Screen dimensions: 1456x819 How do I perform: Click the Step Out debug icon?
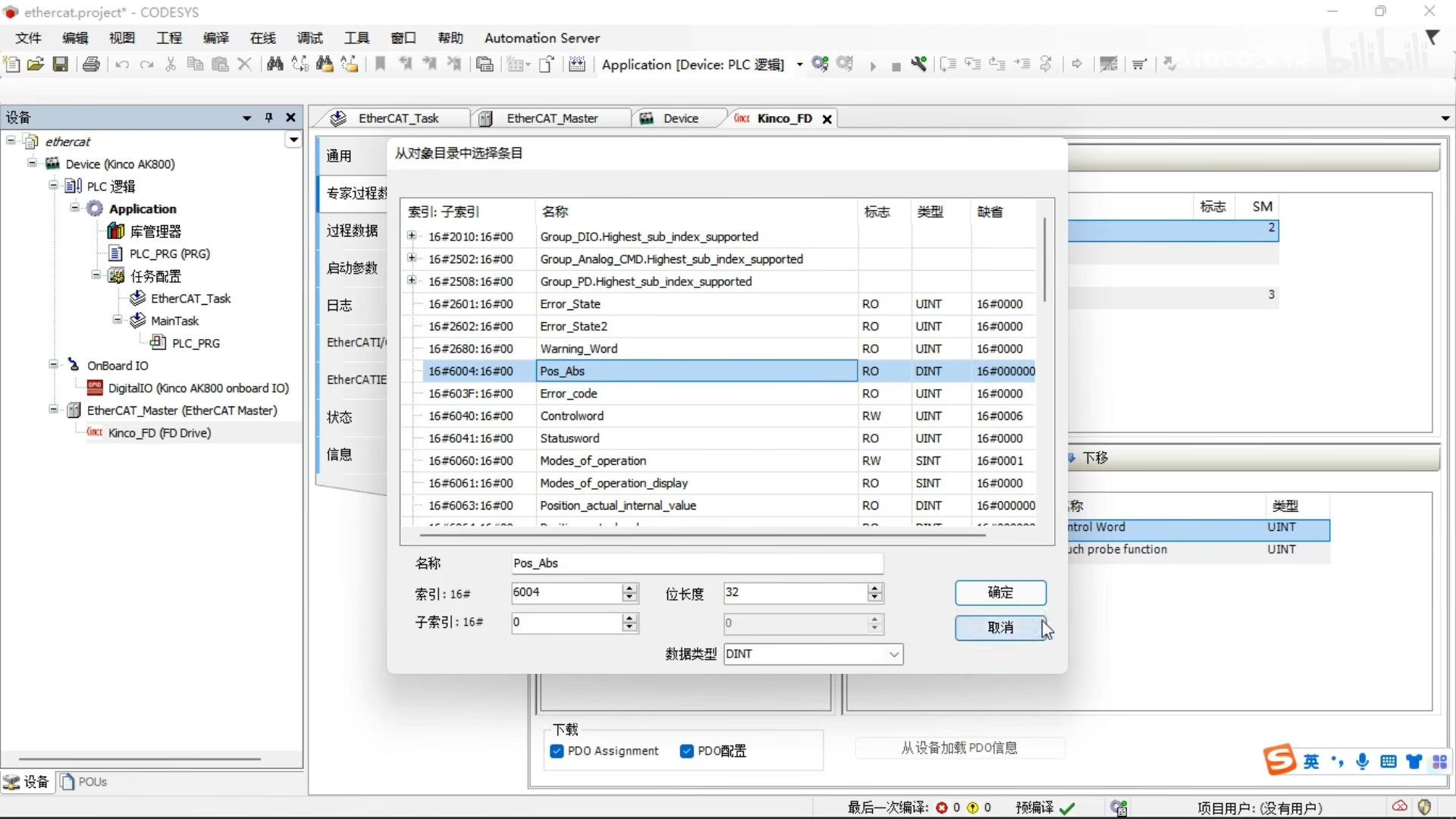(998, 64)
